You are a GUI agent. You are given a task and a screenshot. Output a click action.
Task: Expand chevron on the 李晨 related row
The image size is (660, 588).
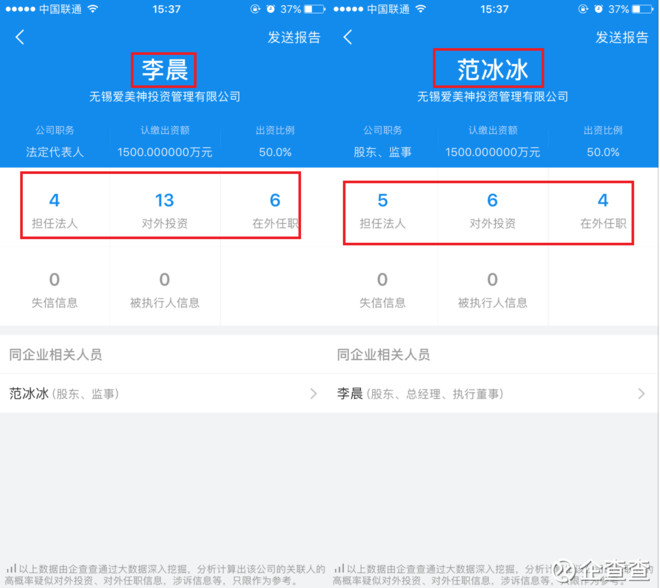pos(641,394)
